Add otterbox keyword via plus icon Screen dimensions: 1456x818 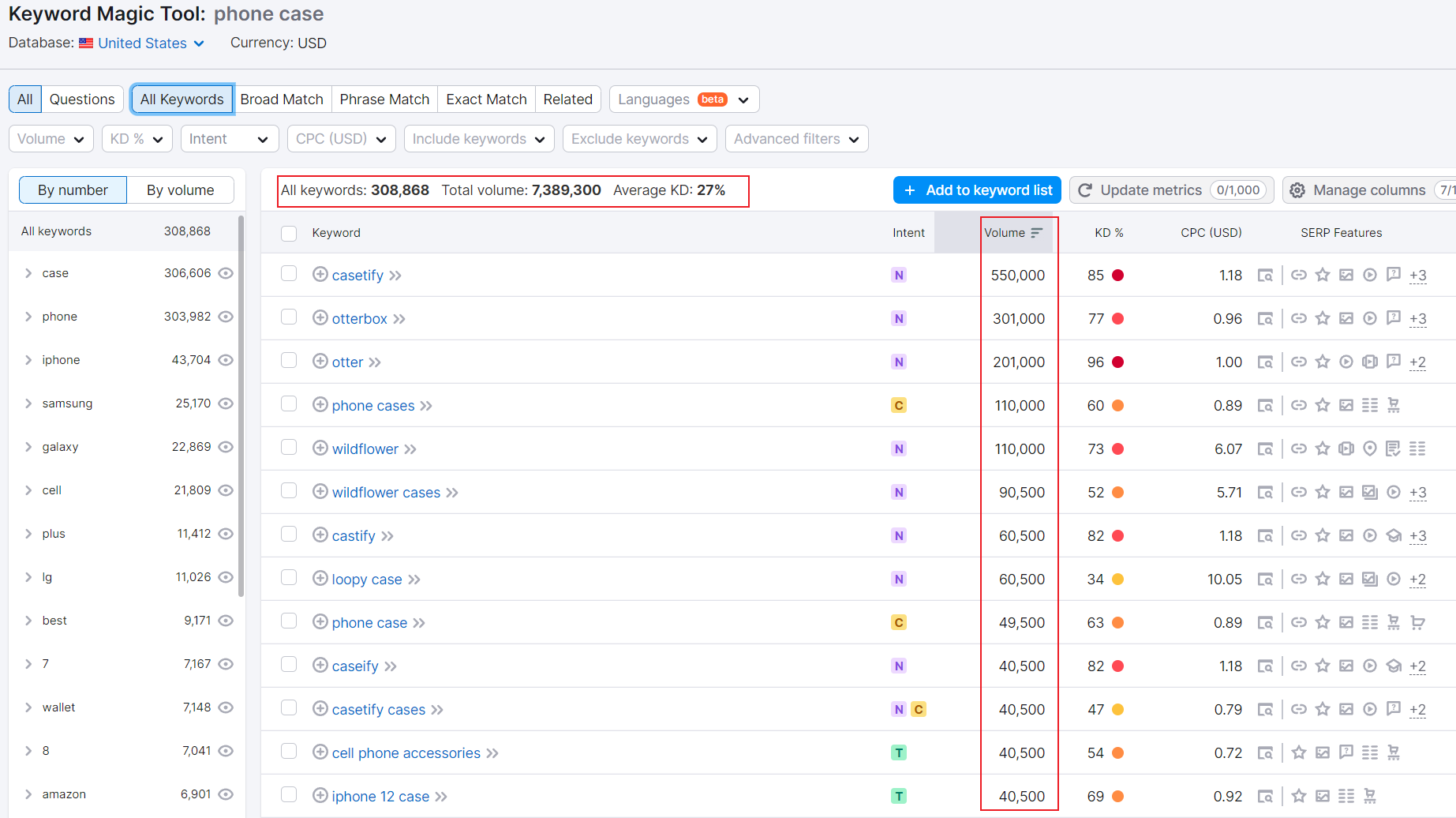(320, 317)
